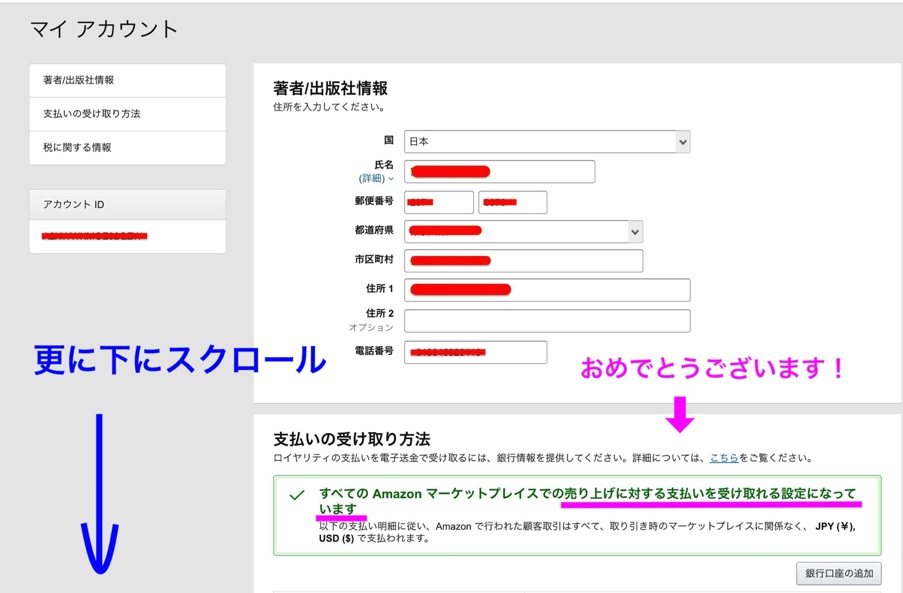Click the 市区町村 city input field
903x593 pixels.
[523, 261]
